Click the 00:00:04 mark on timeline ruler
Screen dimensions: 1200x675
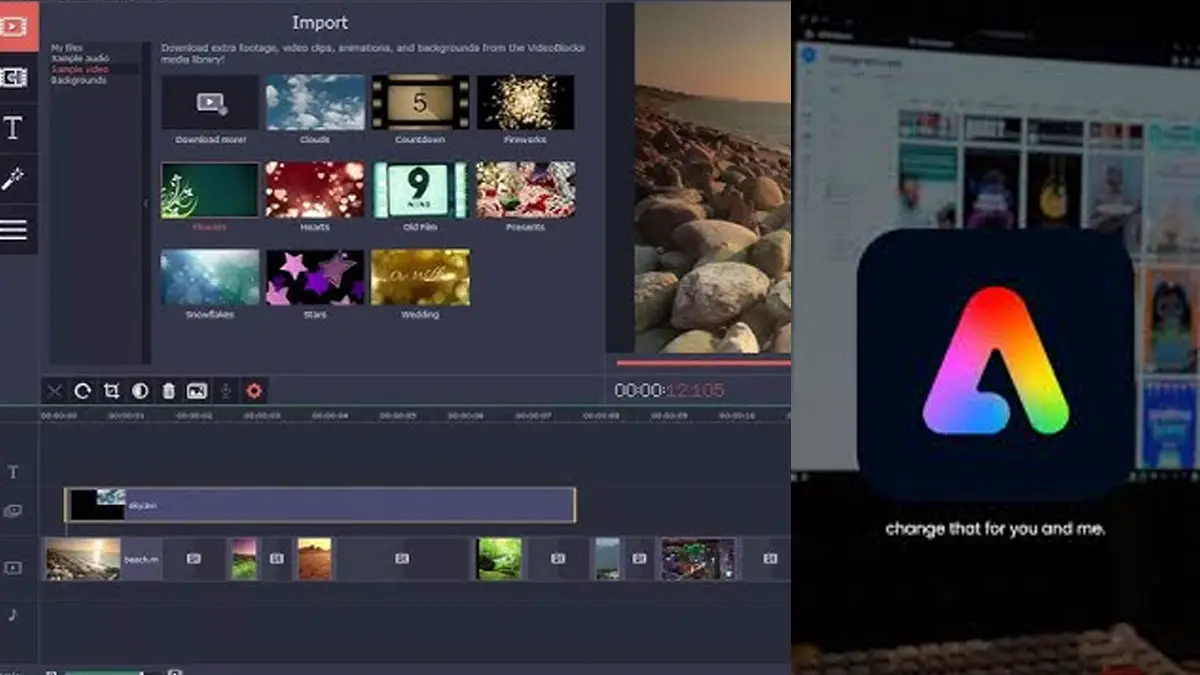pos(329,415)
